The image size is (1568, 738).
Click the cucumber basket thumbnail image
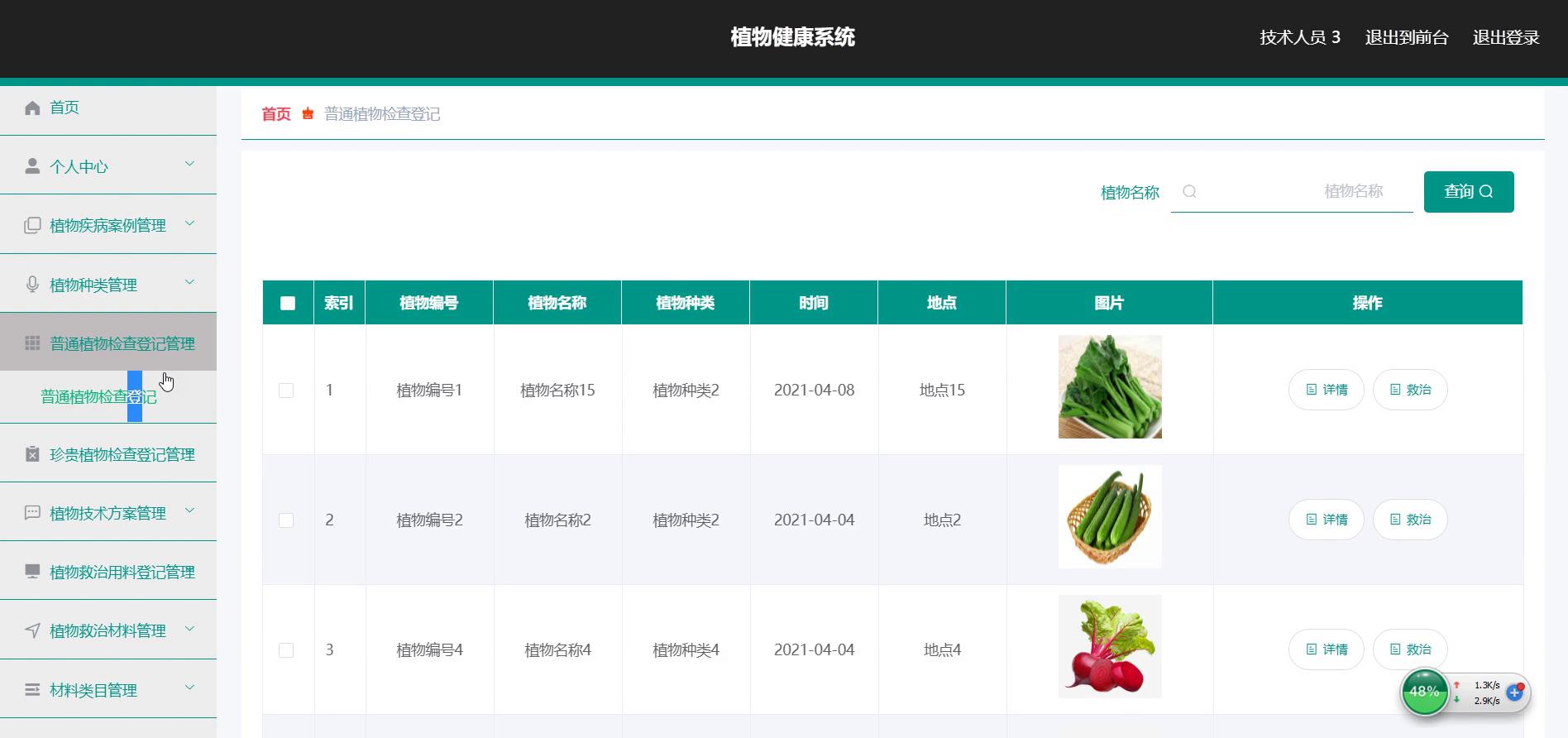(x=1110, y=517)
